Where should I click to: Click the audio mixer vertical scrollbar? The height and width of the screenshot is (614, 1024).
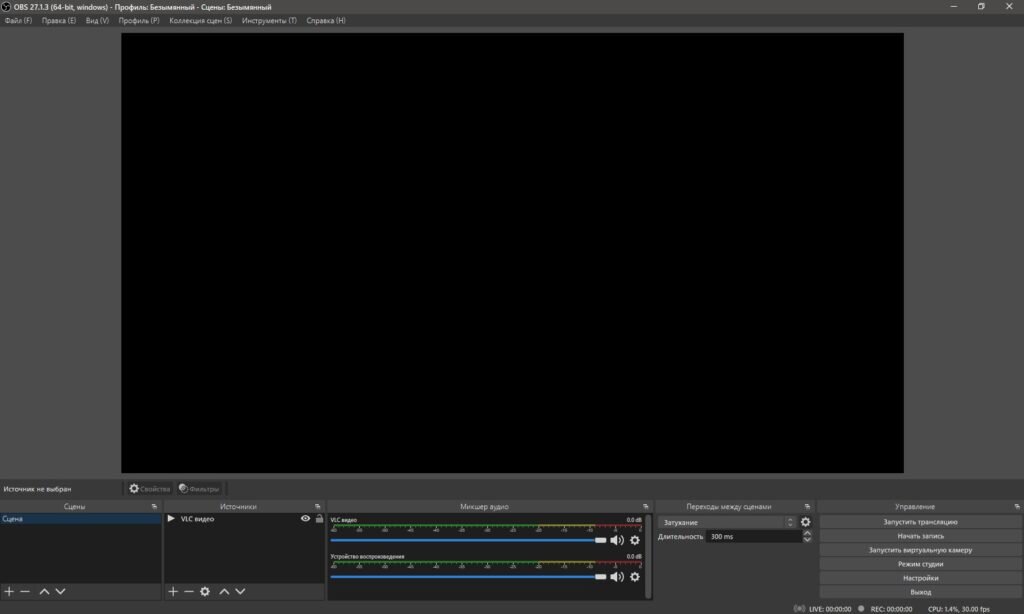(x=648, y=556)
